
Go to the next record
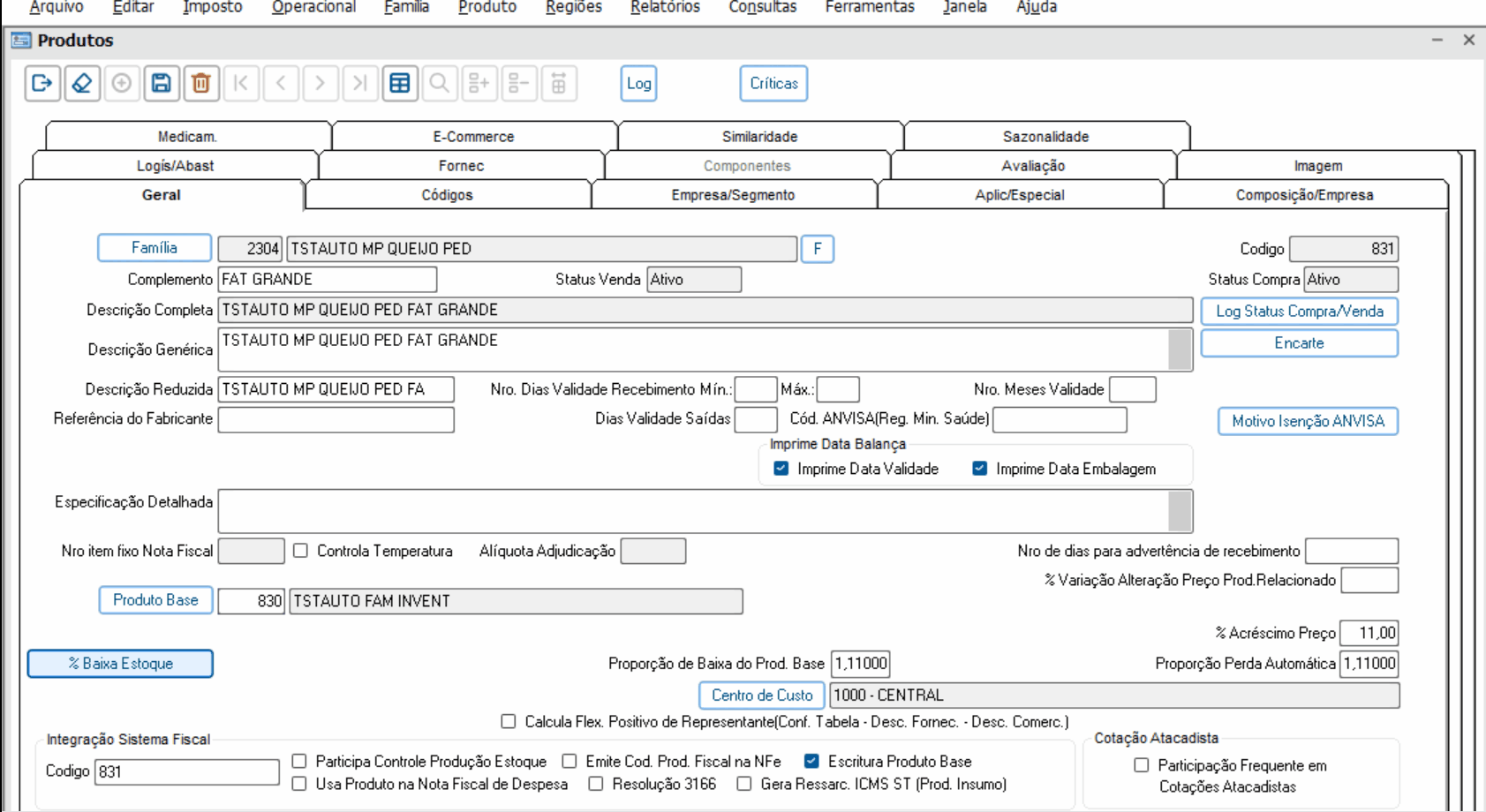(x=321, y=84)
